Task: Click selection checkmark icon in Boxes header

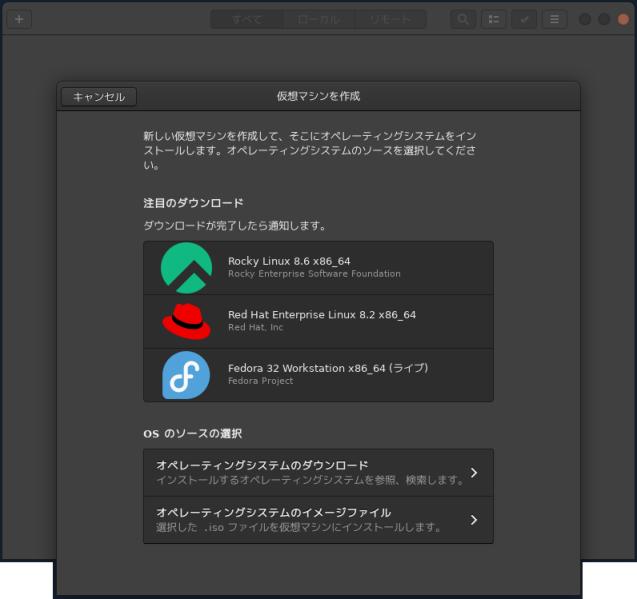Action: pos(524,19)
